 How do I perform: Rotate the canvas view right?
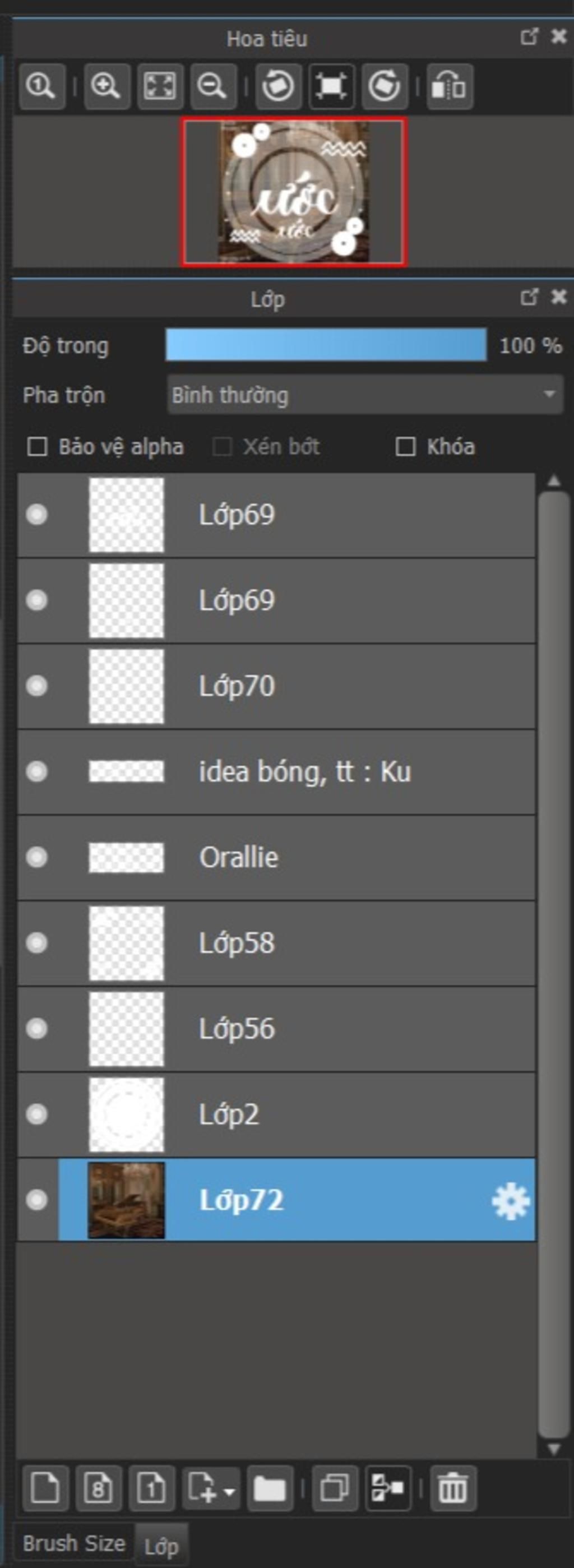coord(385,86)
